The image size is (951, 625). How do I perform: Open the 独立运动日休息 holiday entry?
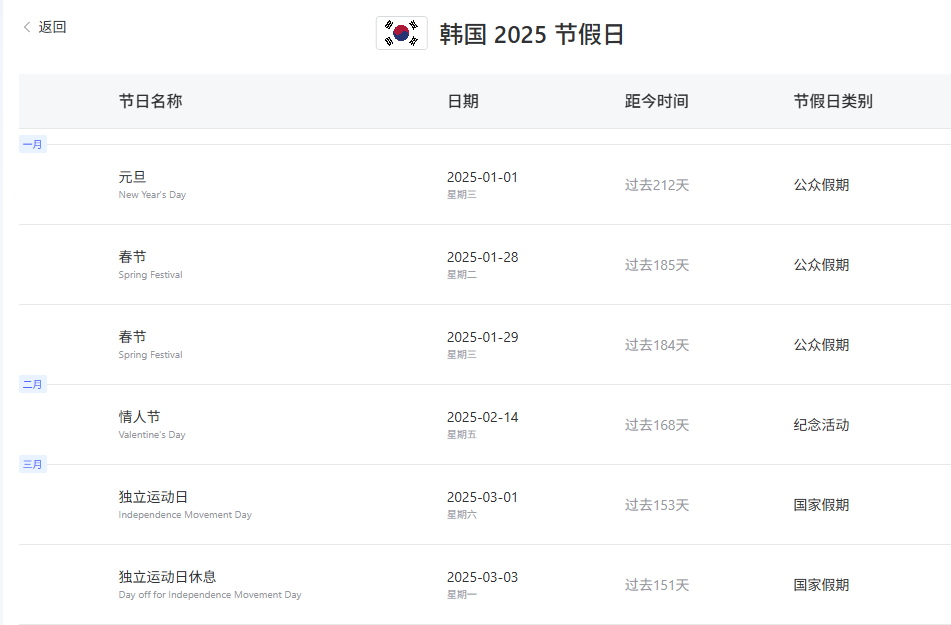[x=167, y=578]
